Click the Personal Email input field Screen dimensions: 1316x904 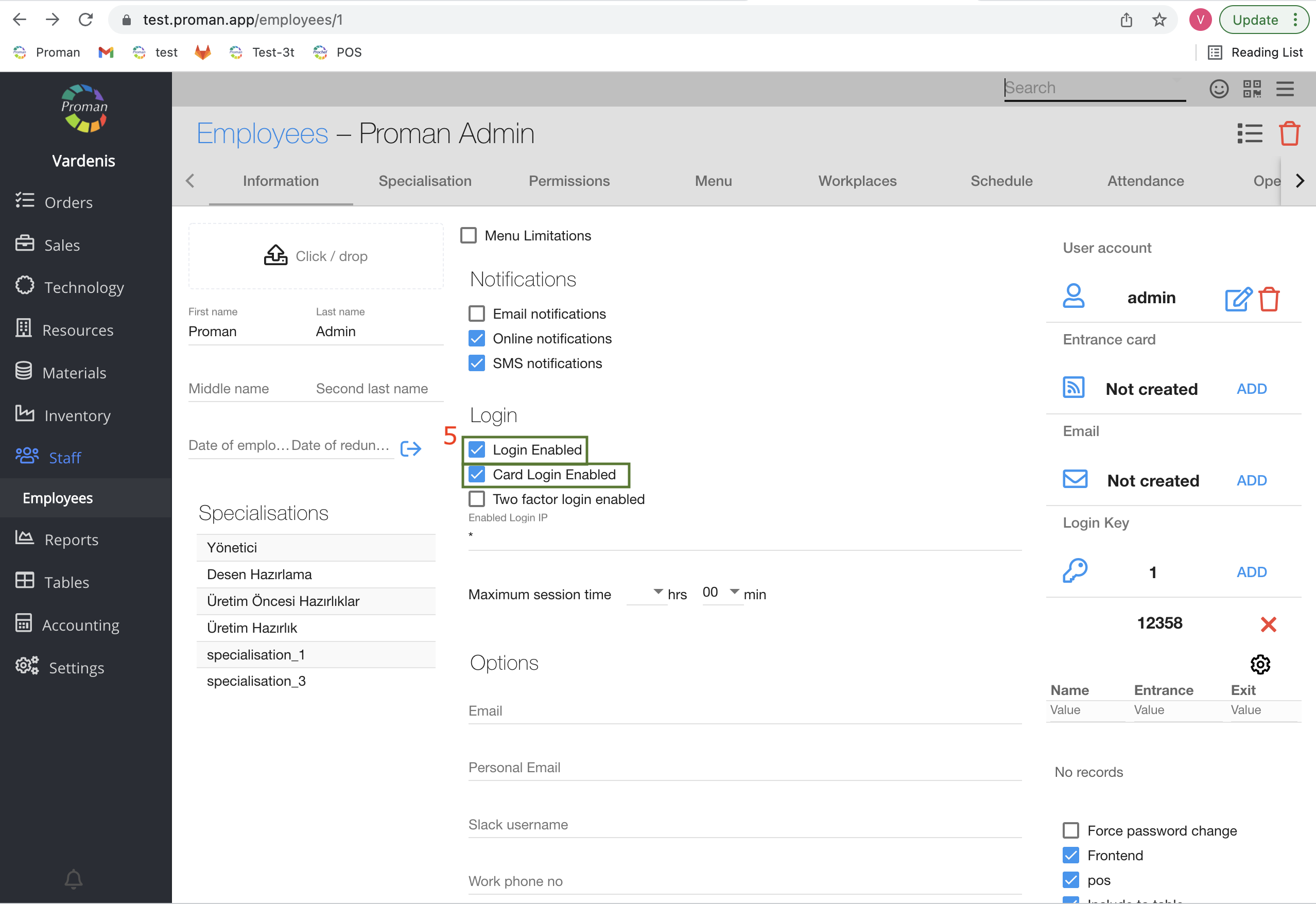(744, 768)
